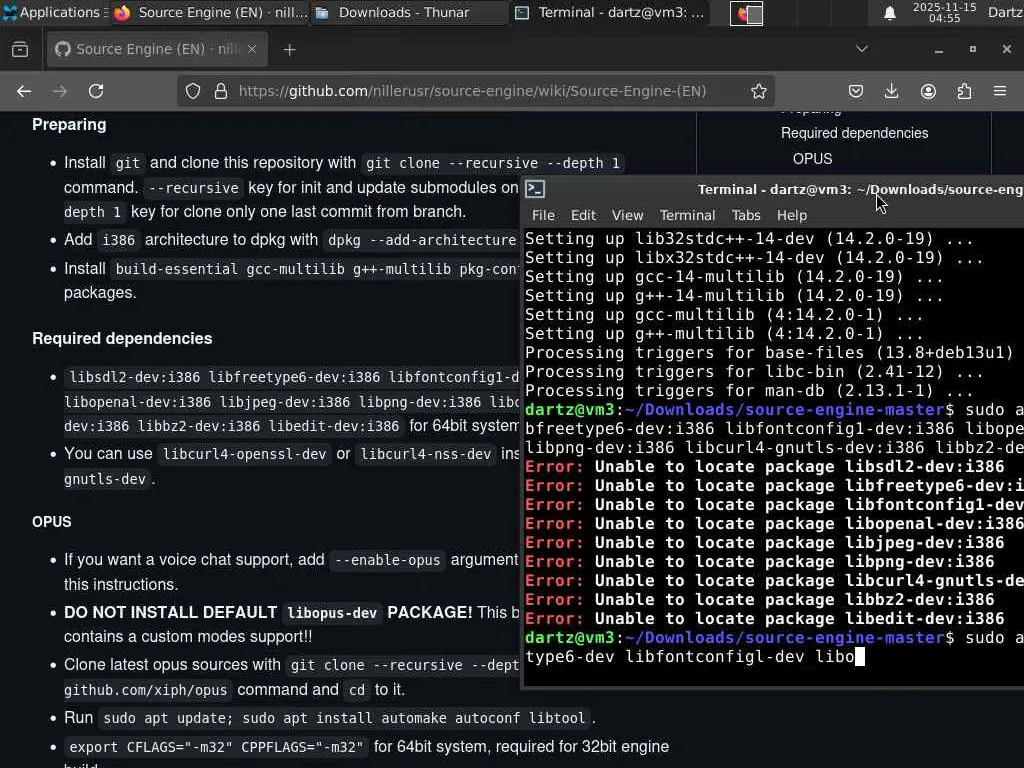1024x768 pixels.
Task: Click the export CFLAGS="-m32" code text
Action: (x=216, y=747)
